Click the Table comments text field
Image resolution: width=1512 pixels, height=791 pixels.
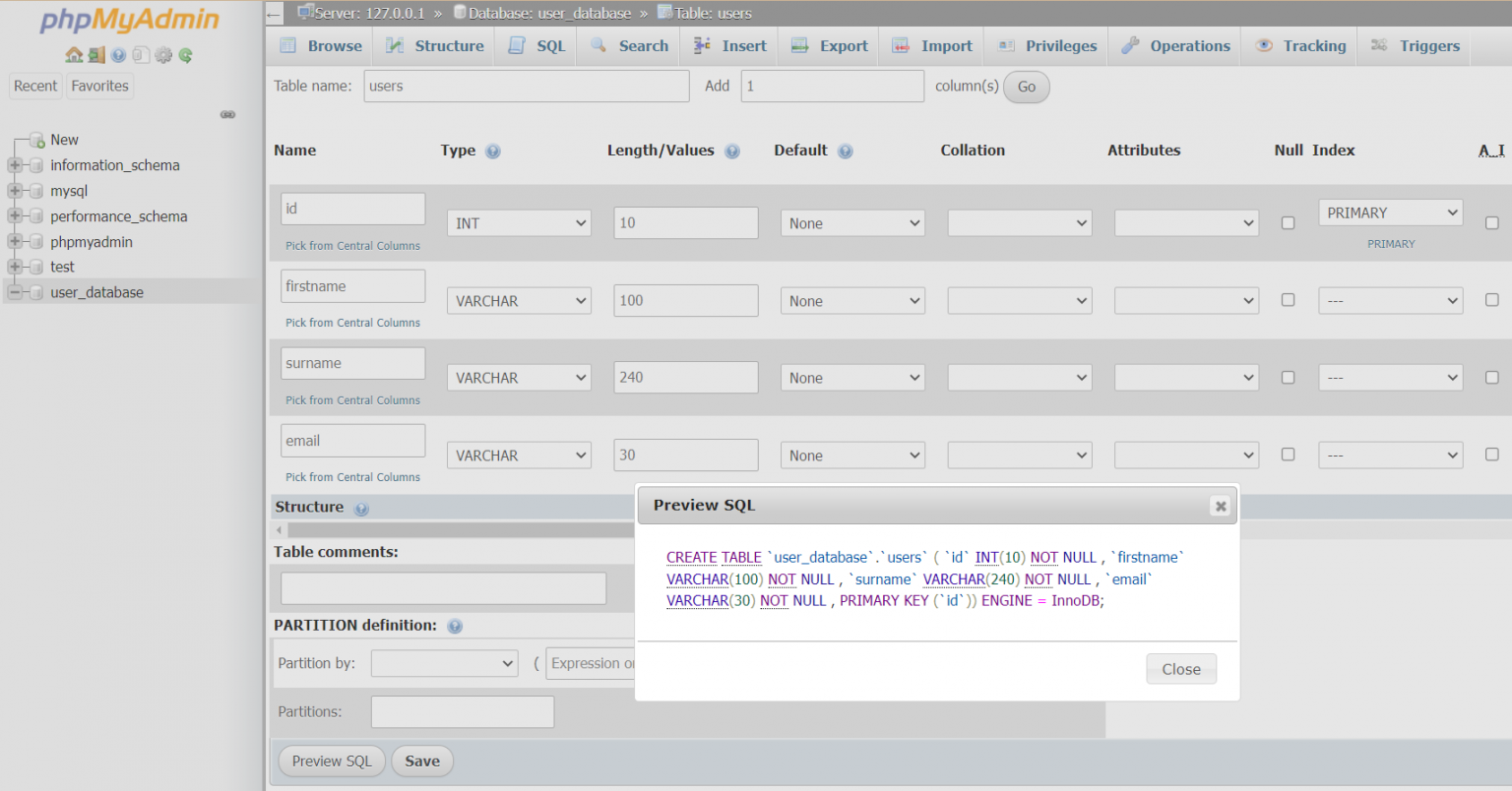point(443,588)
